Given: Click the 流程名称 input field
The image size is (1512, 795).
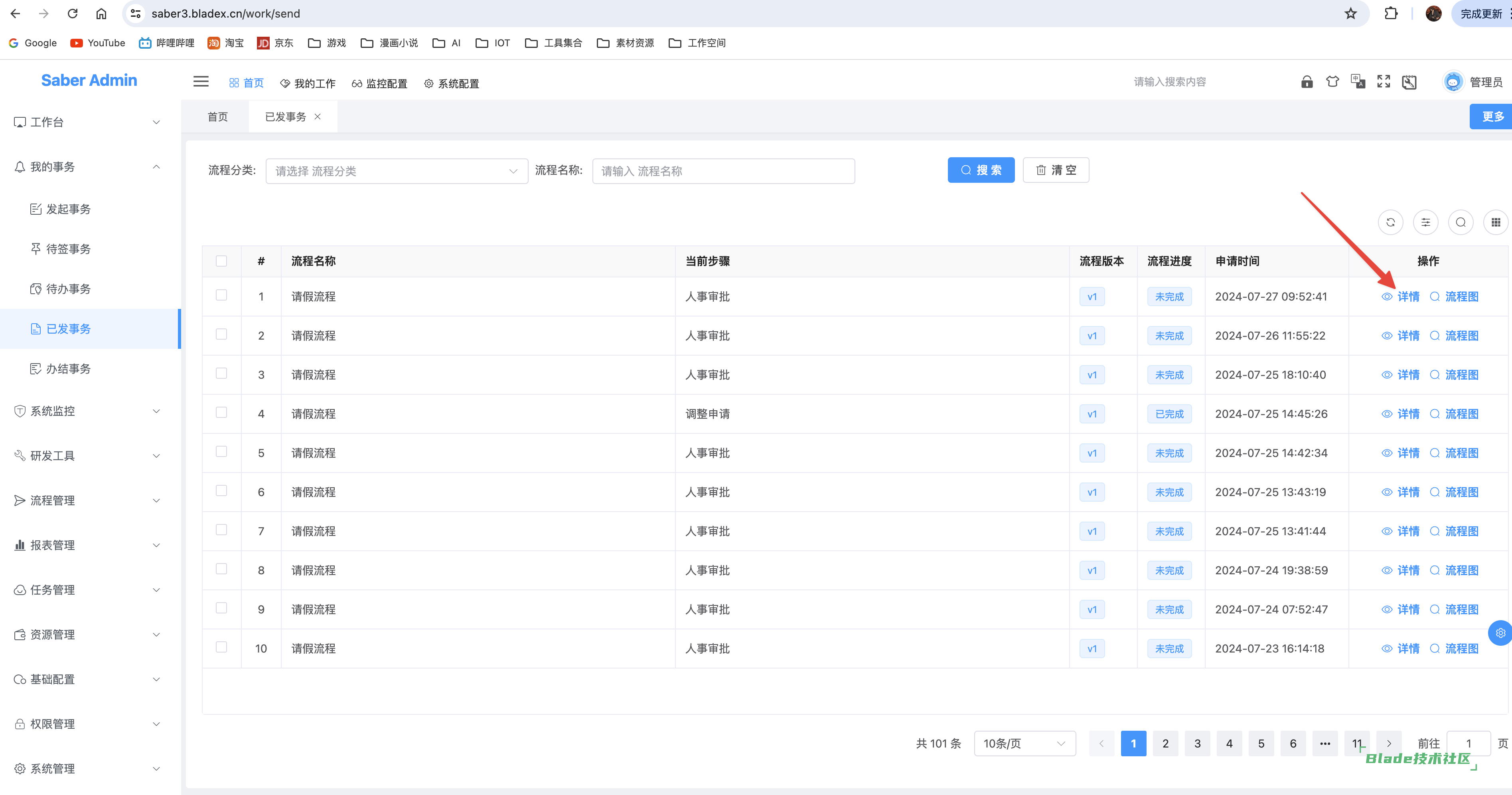Looking at the screenshot, I should point(723,172).
